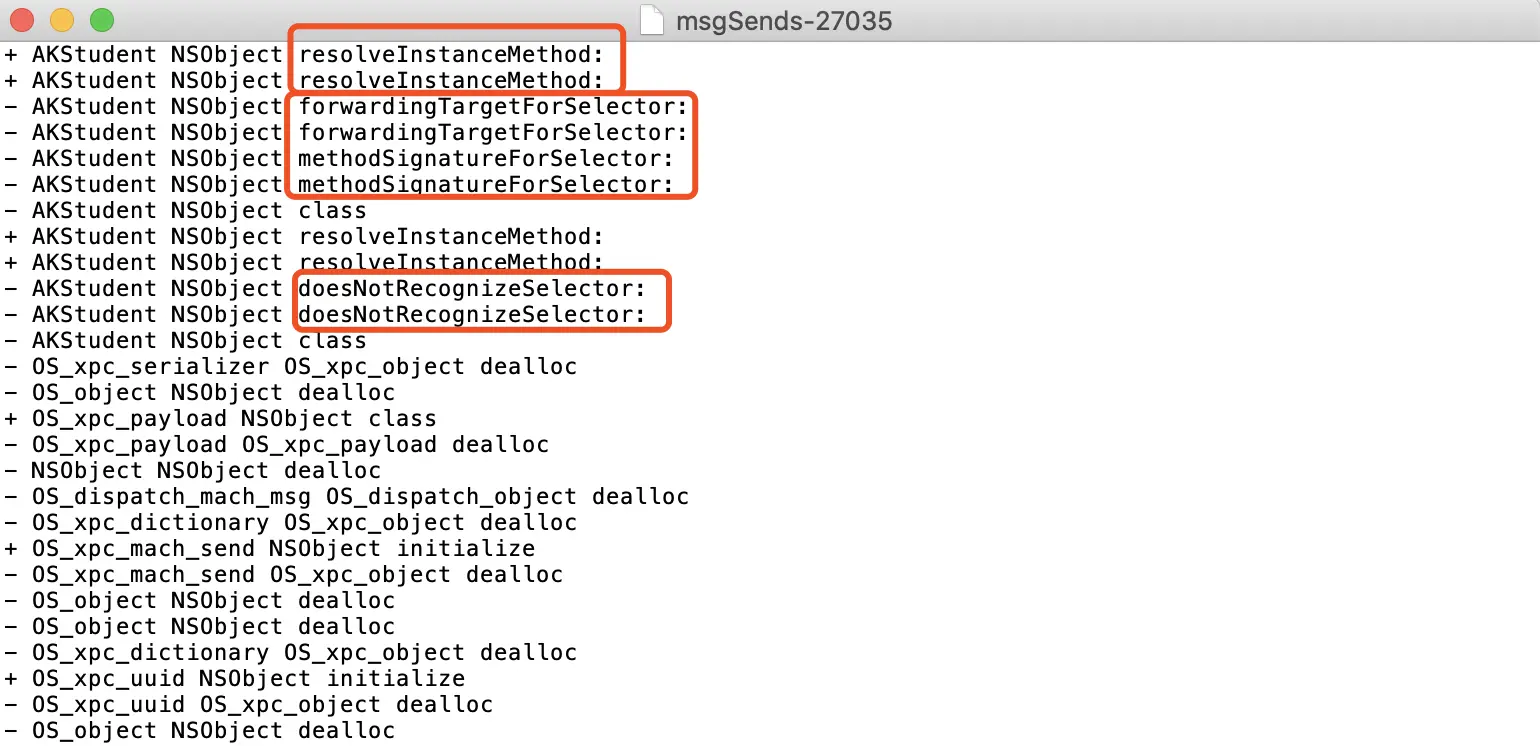Click the OS_xpc_mach_send NSObject initialize line
Viewport: 1540px width, 746px height.
pos(270,548)
